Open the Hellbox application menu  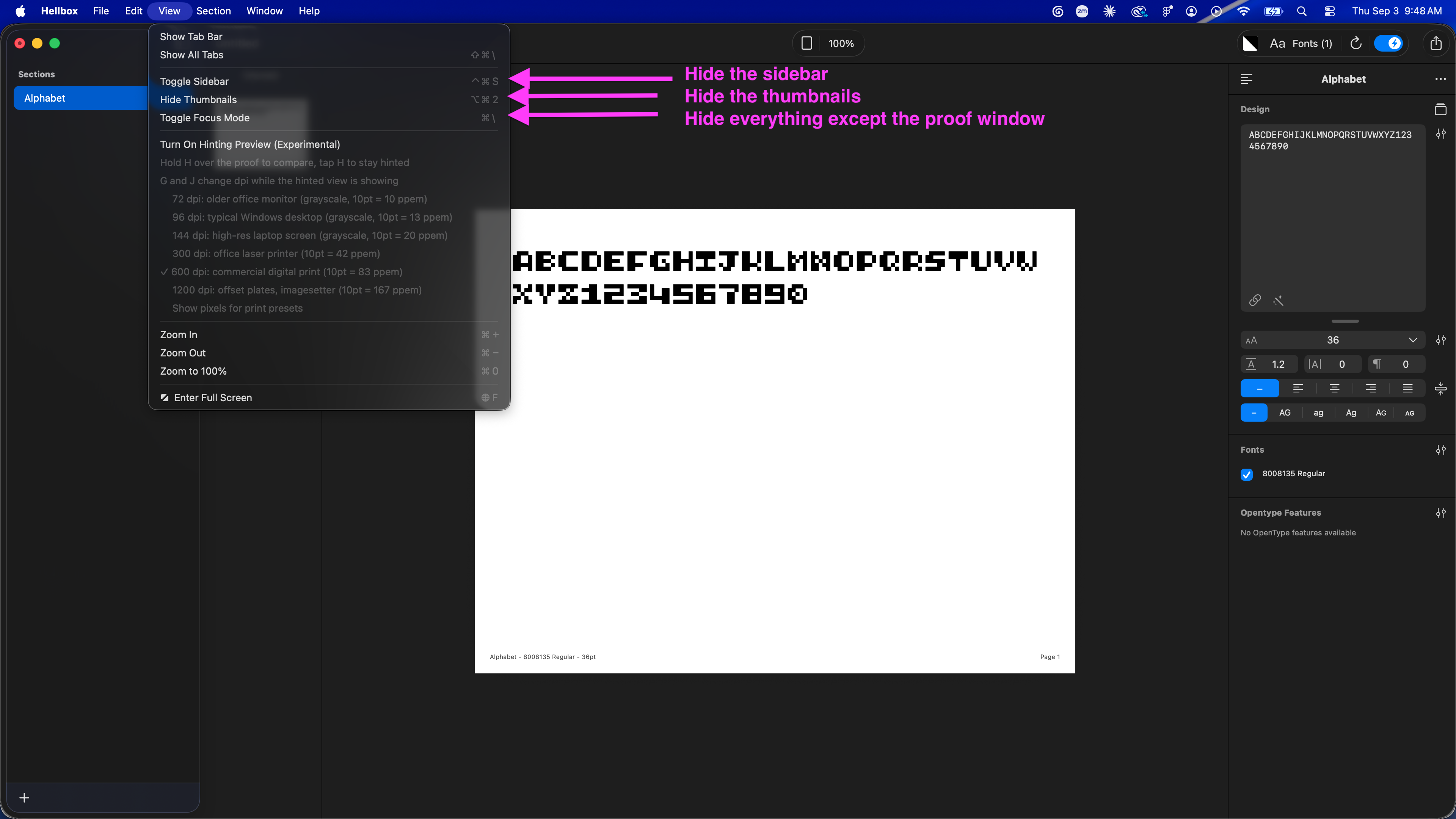click(60, 11)
